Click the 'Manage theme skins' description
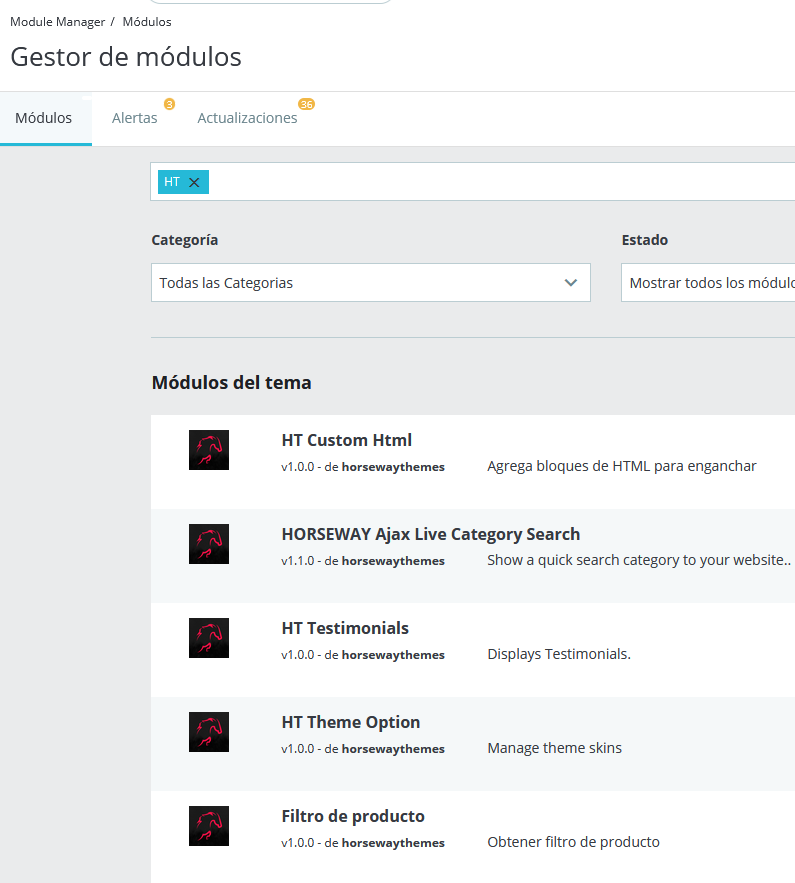795x883 pixels. click(x=555, y=748)
